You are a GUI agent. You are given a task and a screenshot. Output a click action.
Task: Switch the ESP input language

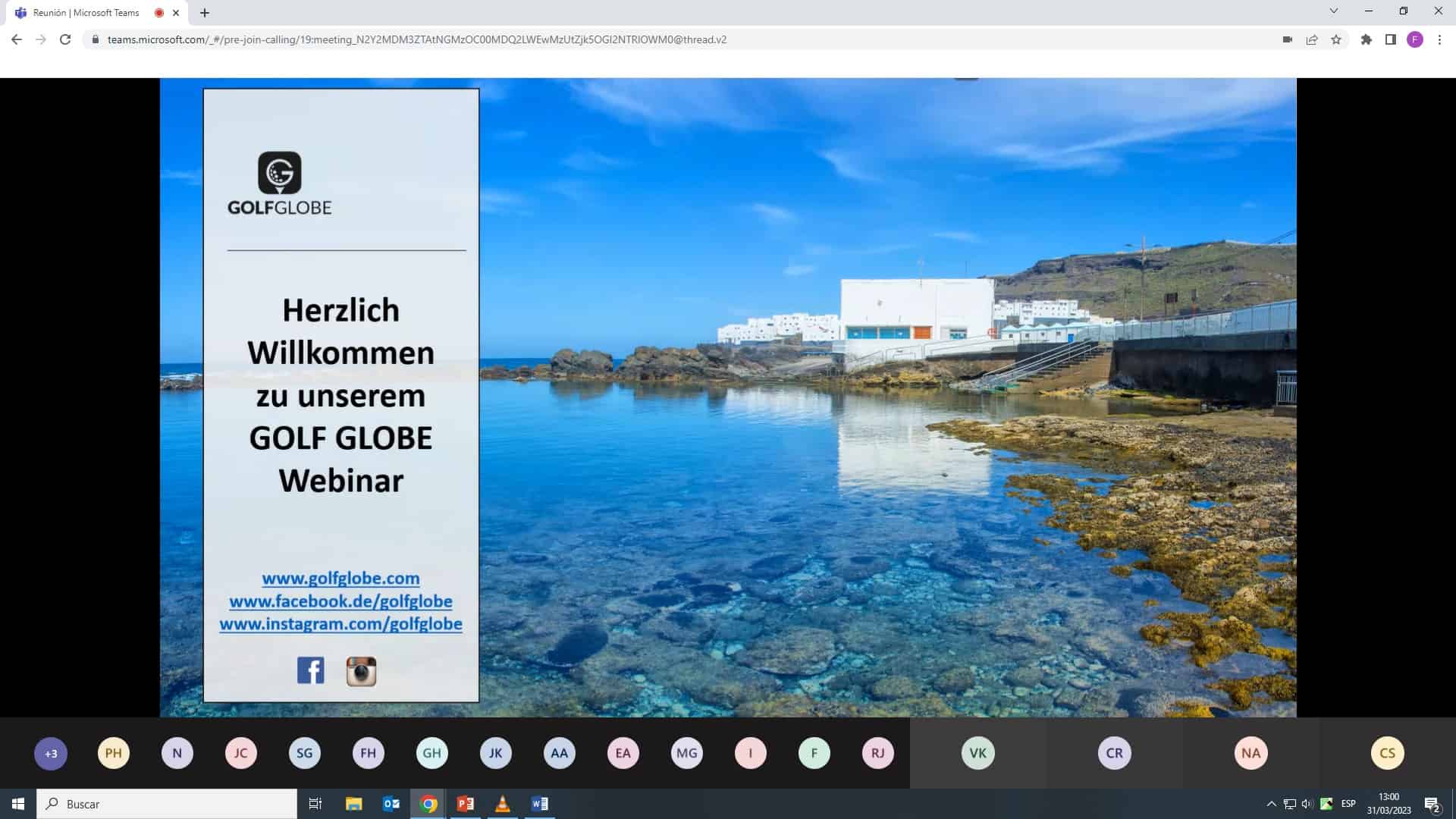[x=1348, y=804]
